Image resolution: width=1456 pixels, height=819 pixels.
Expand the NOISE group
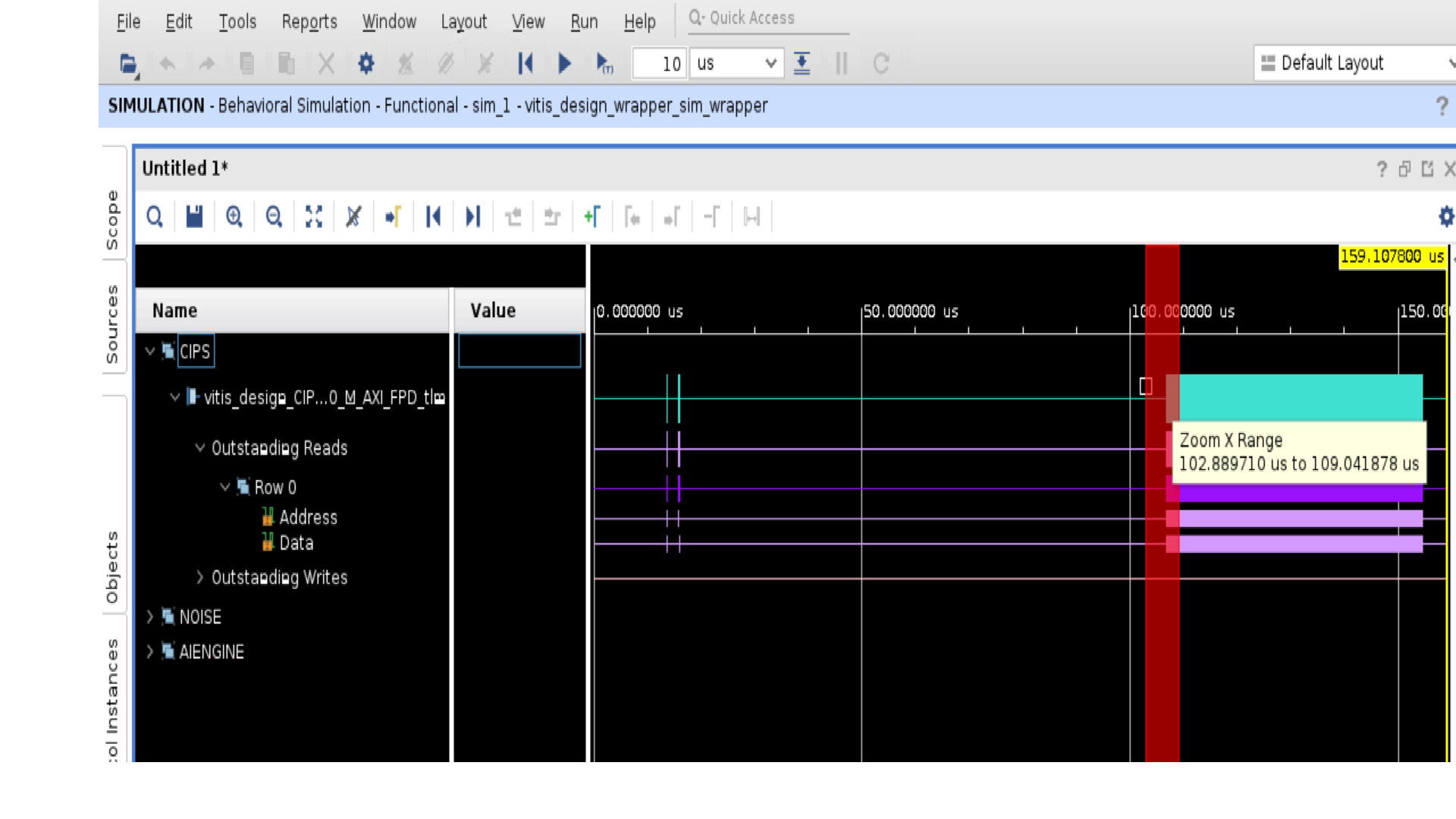(150, 617)
